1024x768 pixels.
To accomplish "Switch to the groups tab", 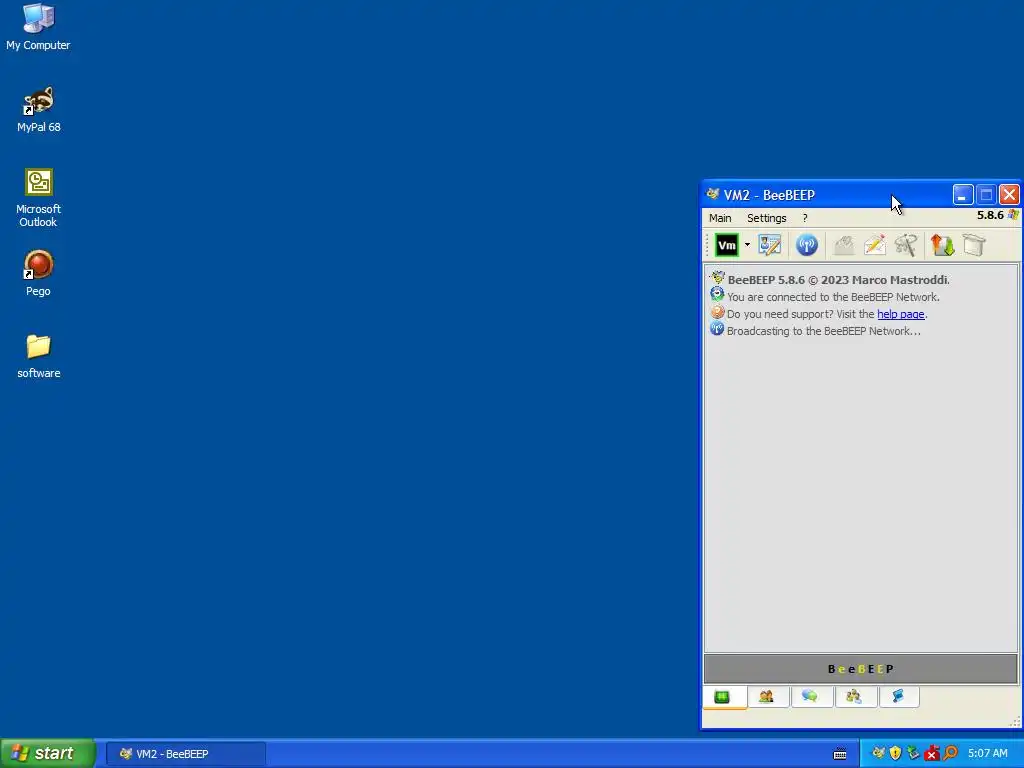I will 855,697.
